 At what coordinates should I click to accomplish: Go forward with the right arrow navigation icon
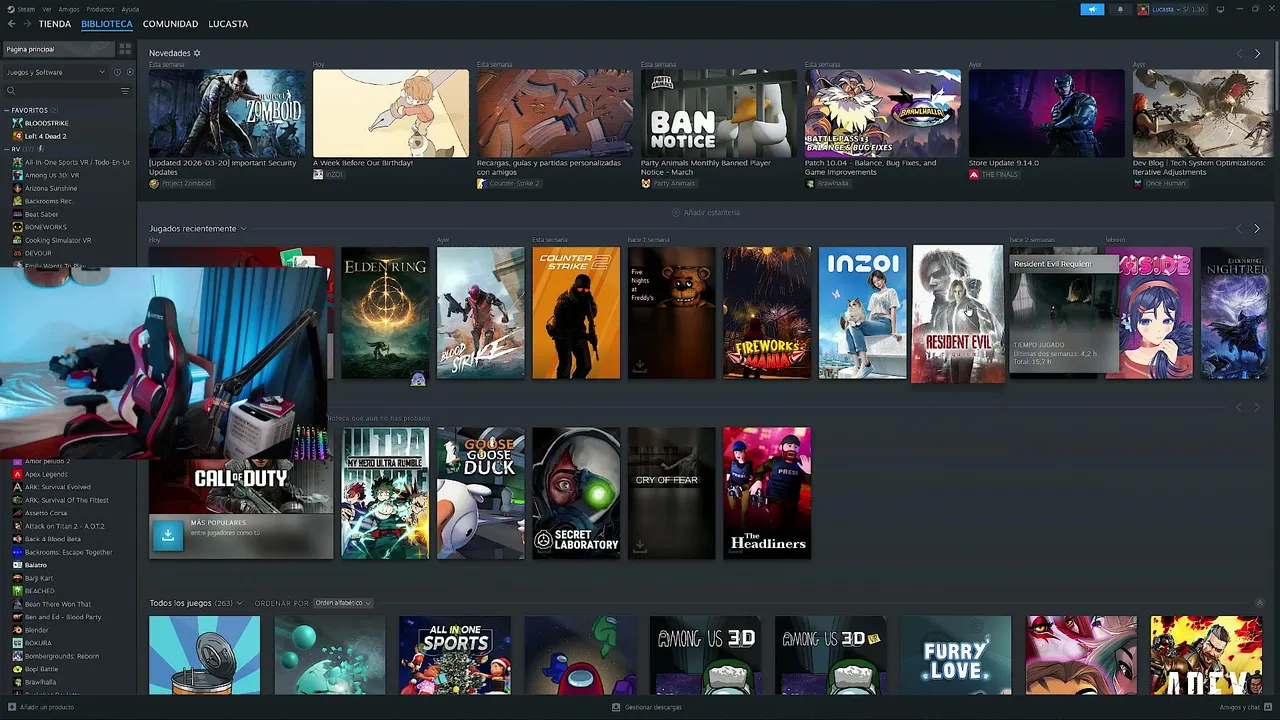click(x=27, y=24)
